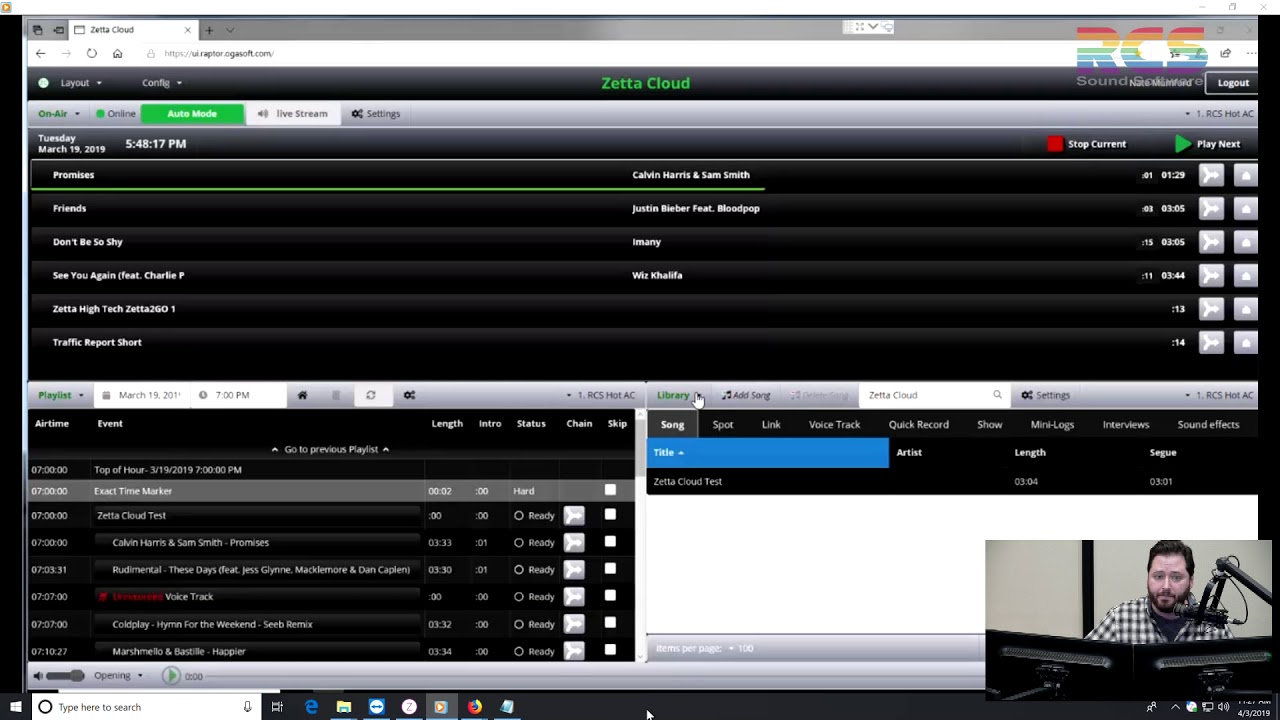Click the Live Stream button
This screenshot has height=720, width=1280.
pos(293,114)
